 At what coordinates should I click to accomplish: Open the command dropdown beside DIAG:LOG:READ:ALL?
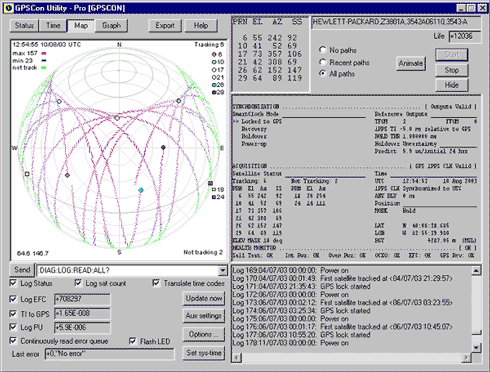point(223,271)
